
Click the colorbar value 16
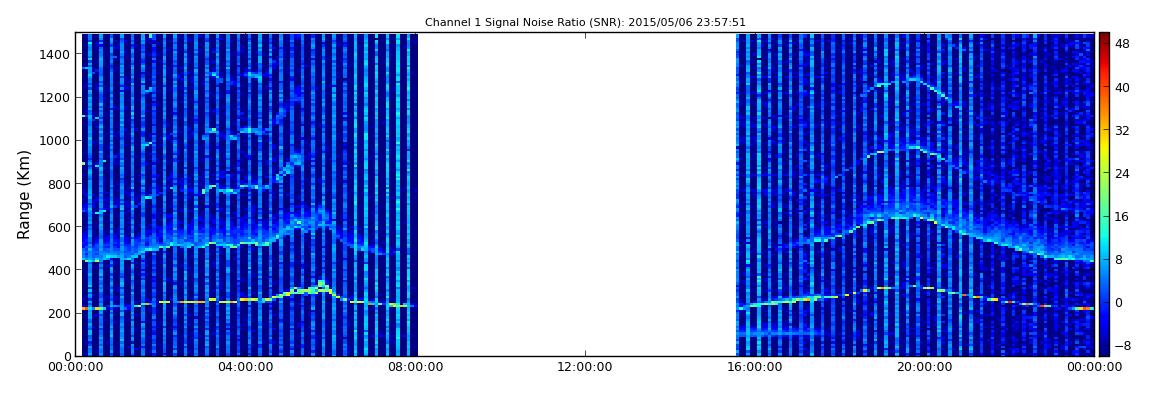pos(1122,217)
